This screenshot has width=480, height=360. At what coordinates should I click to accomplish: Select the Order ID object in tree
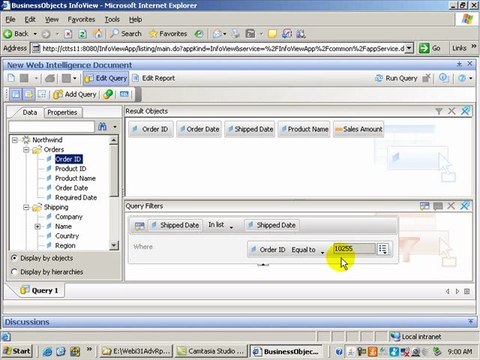click(x=68, y=159)
